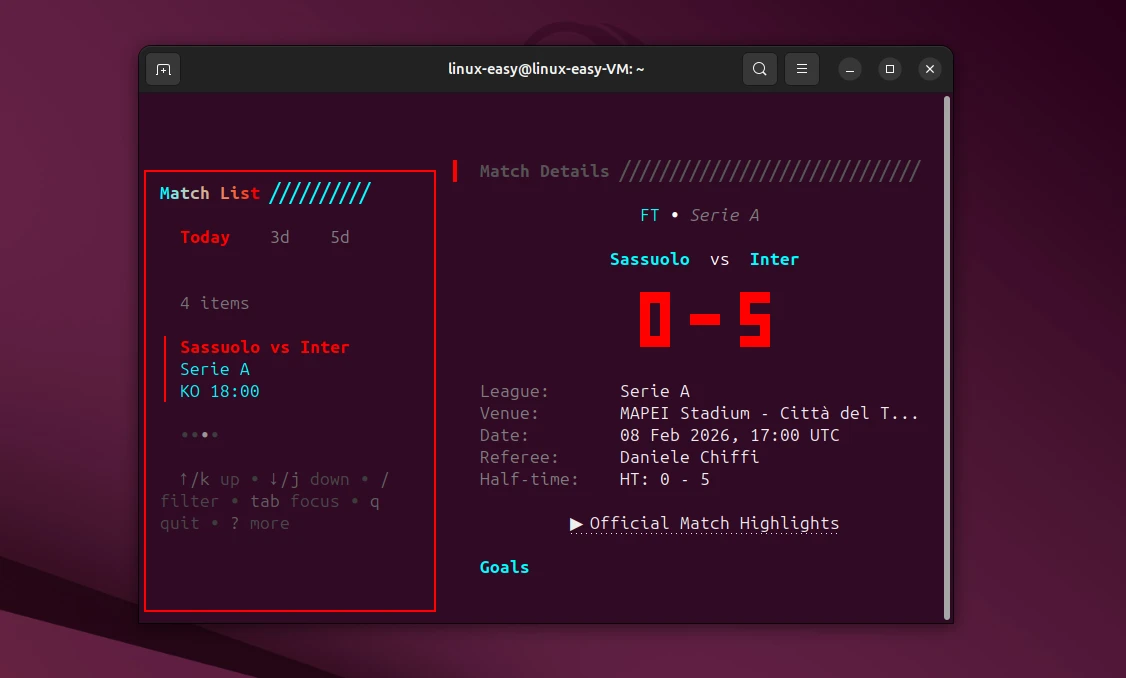Open a new terminal tab
This screenshot has height=678, width=1126.
pyautogui.click(x=163, y=69)
